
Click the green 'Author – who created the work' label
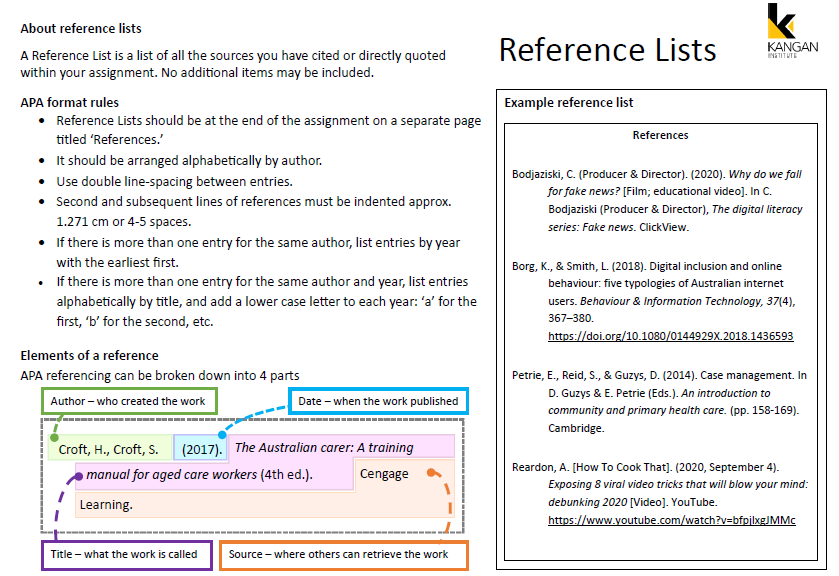[x=127, y=401]
